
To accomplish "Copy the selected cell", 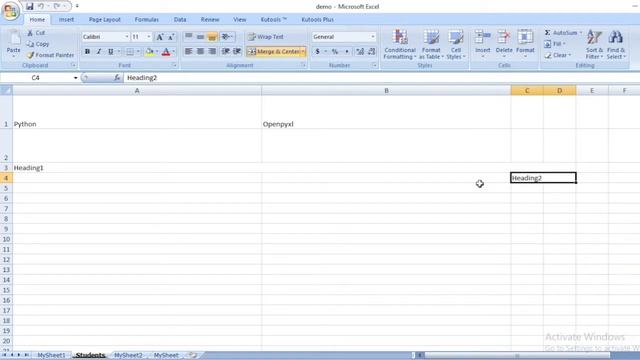I will click(38, 44).
